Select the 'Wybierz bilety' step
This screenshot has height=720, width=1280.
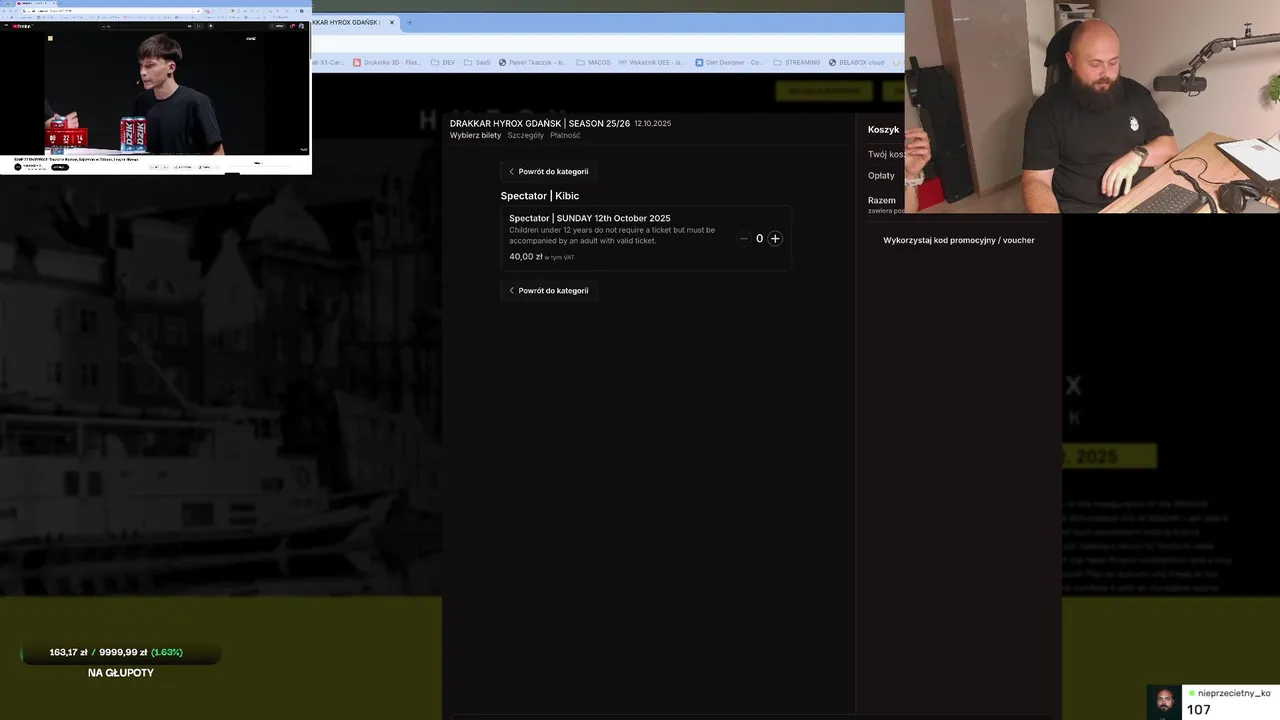click(475, 135)
